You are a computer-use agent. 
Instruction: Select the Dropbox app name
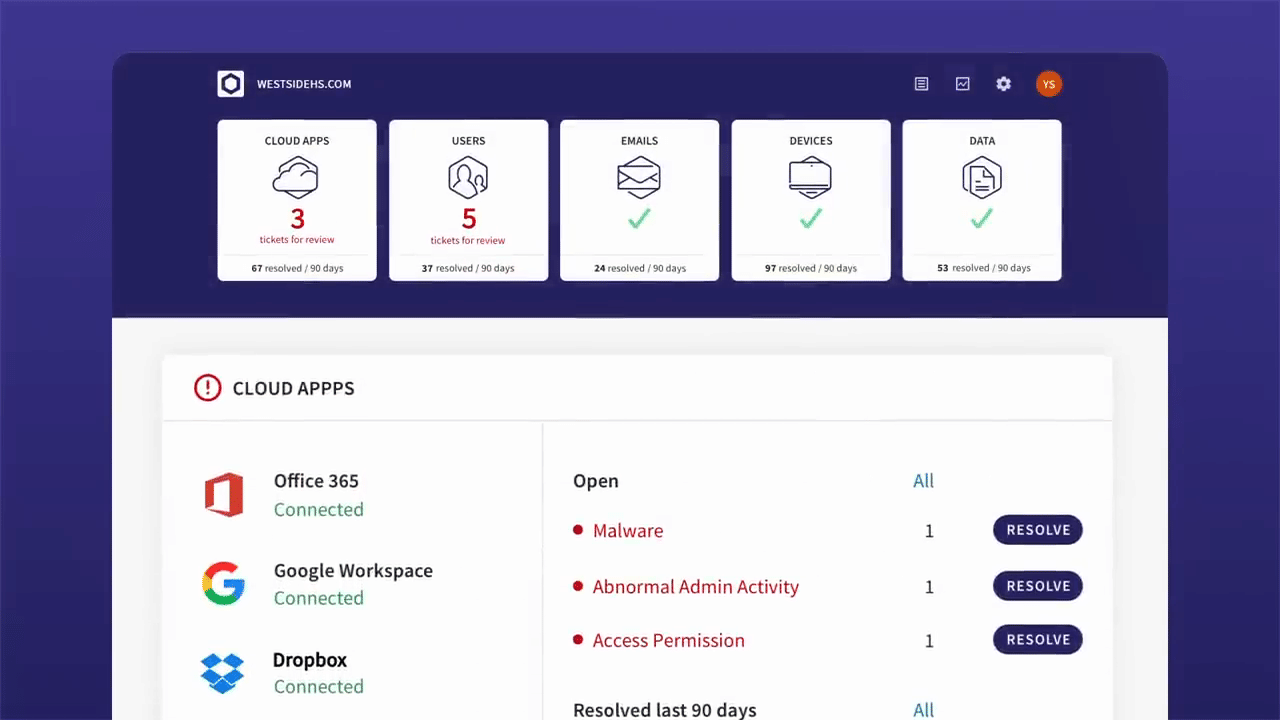[x=310, y=660]
